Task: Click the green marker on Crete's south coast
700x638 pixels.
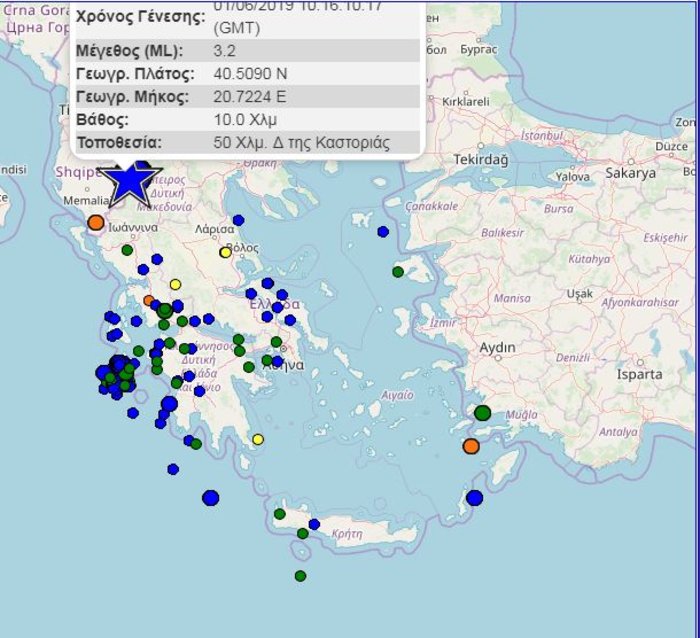Action: point(303,534)
